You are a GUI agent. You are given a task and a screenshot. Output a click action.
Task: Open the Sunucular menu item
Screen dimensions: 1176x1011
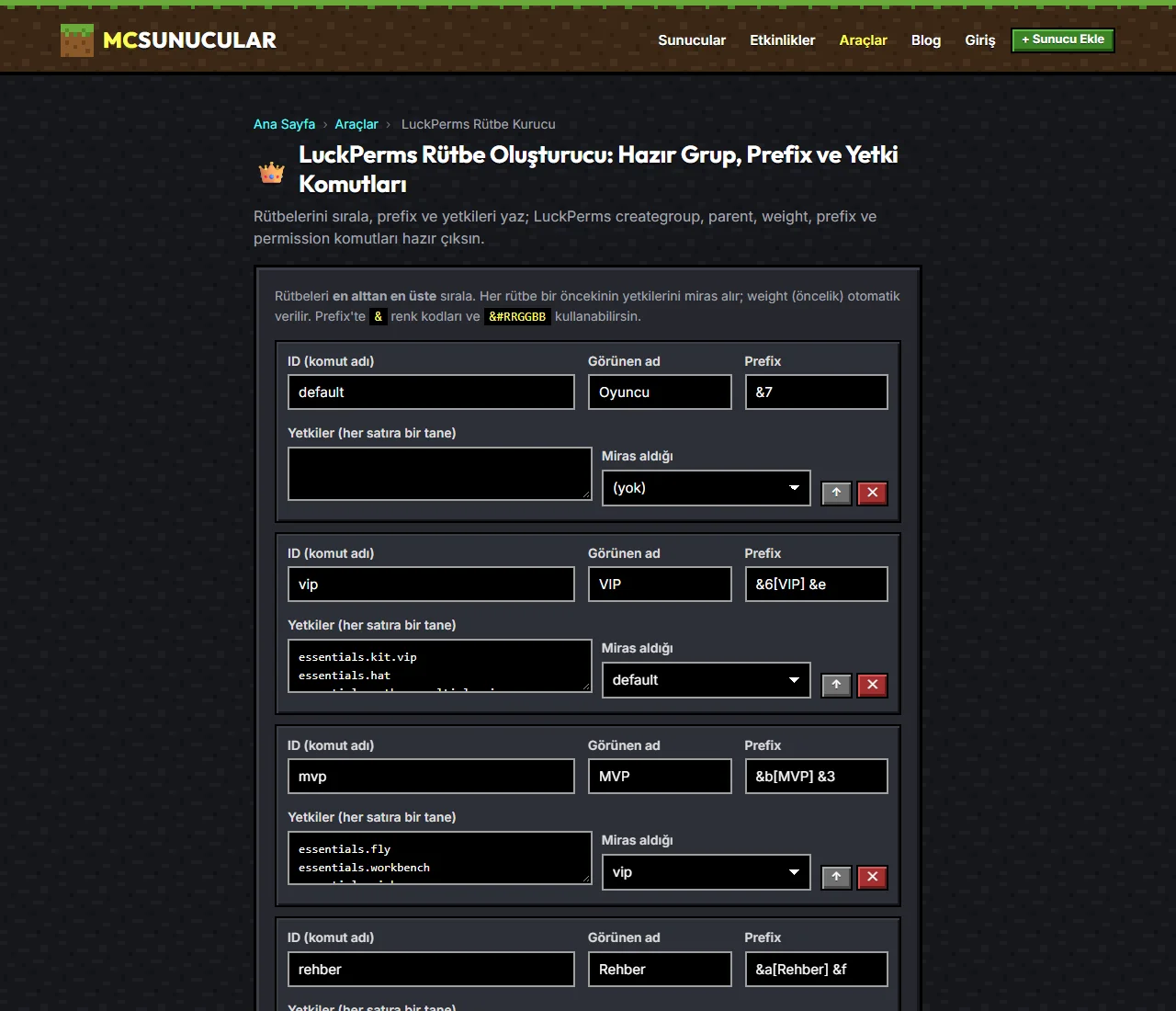[x=692, y=40]
